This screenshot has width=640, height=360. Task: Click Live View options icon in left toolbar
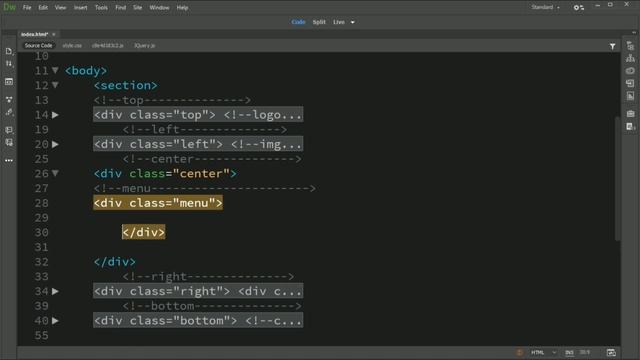click(9, 82)
